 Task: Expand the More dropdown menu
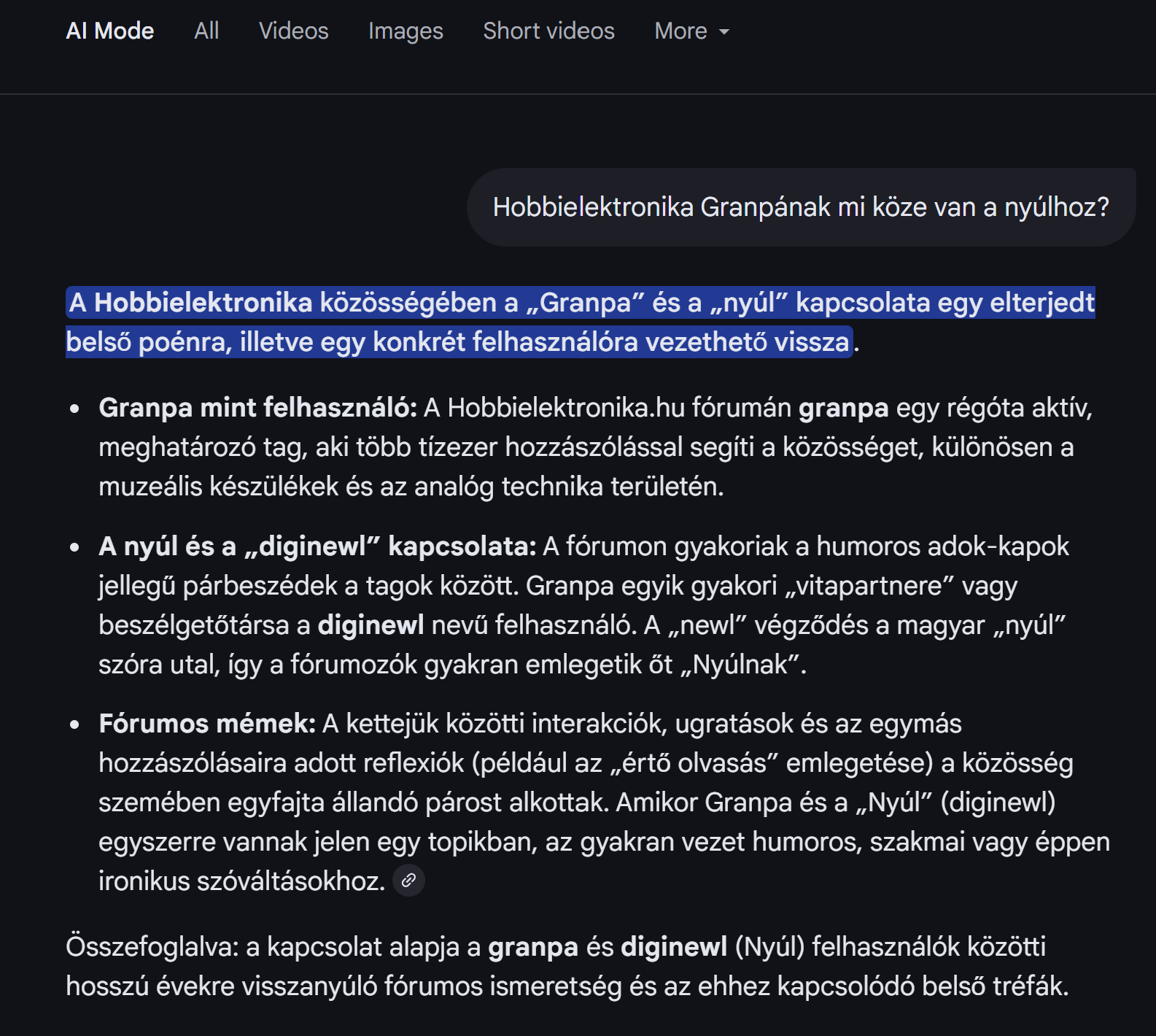691,31
